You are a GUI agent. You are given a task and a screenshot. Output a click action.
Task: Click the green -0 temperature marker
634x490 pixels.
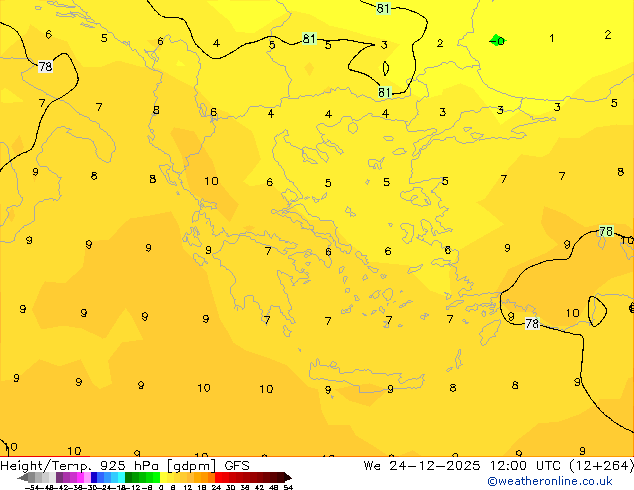(497, 40)
